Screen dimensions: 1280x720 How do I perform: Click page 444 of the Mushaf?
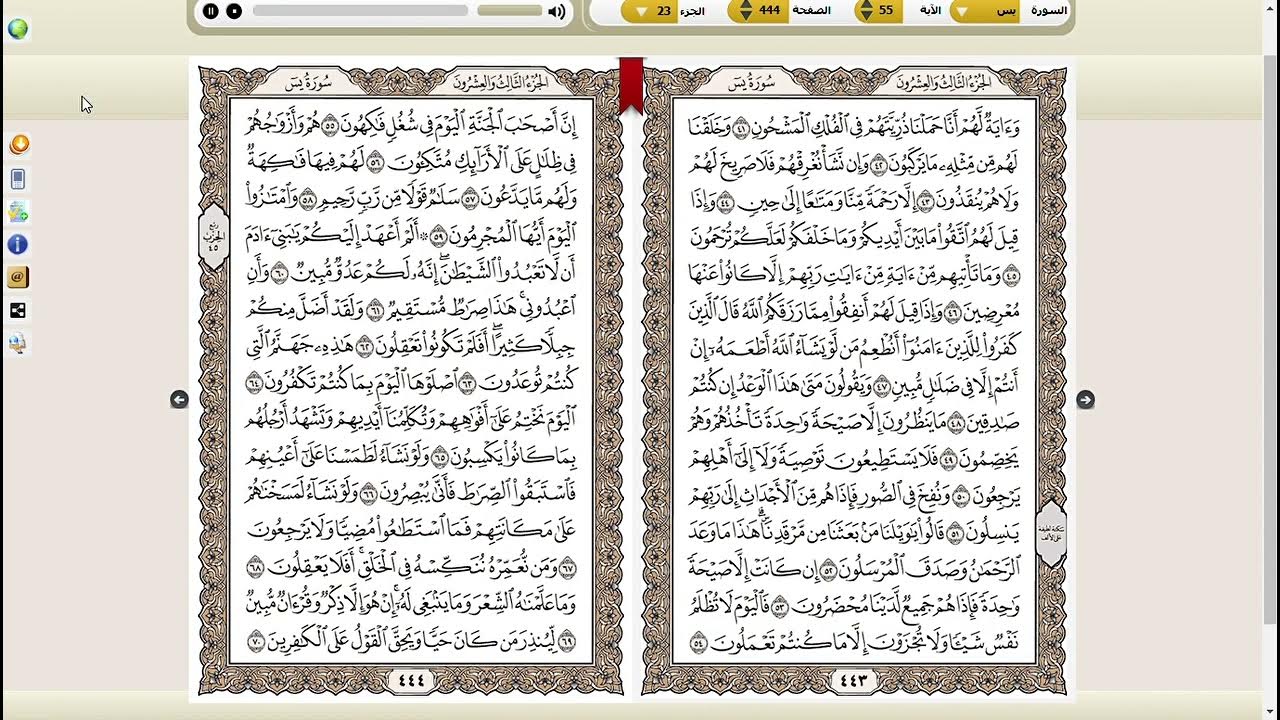coord(411,380)
